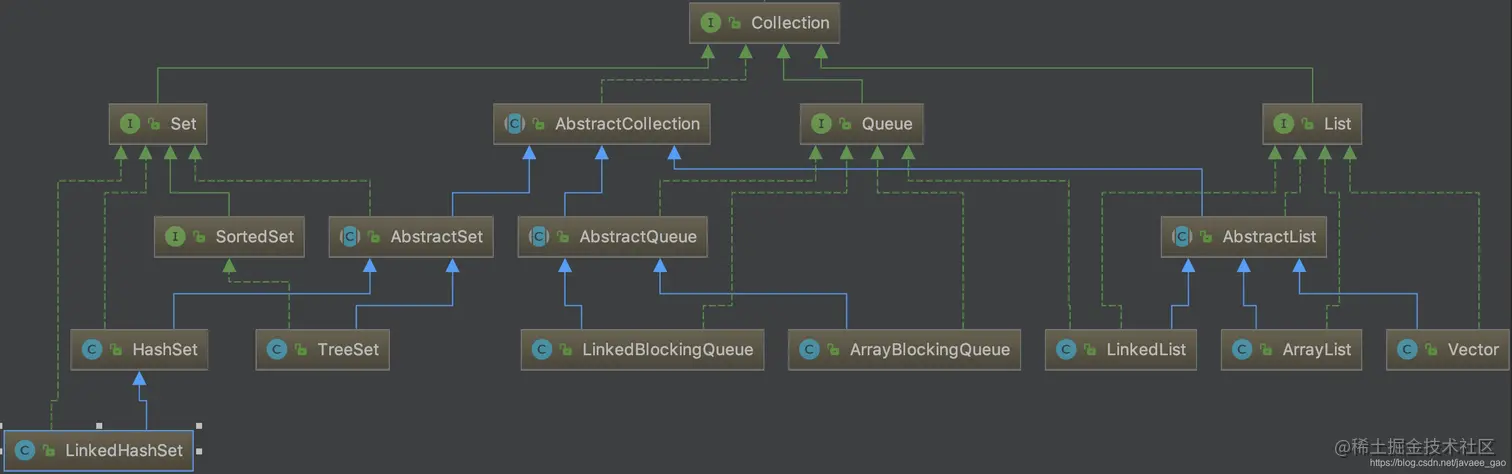
Task: Select the AbstractSet class node
Action: [x=411, y=237]
